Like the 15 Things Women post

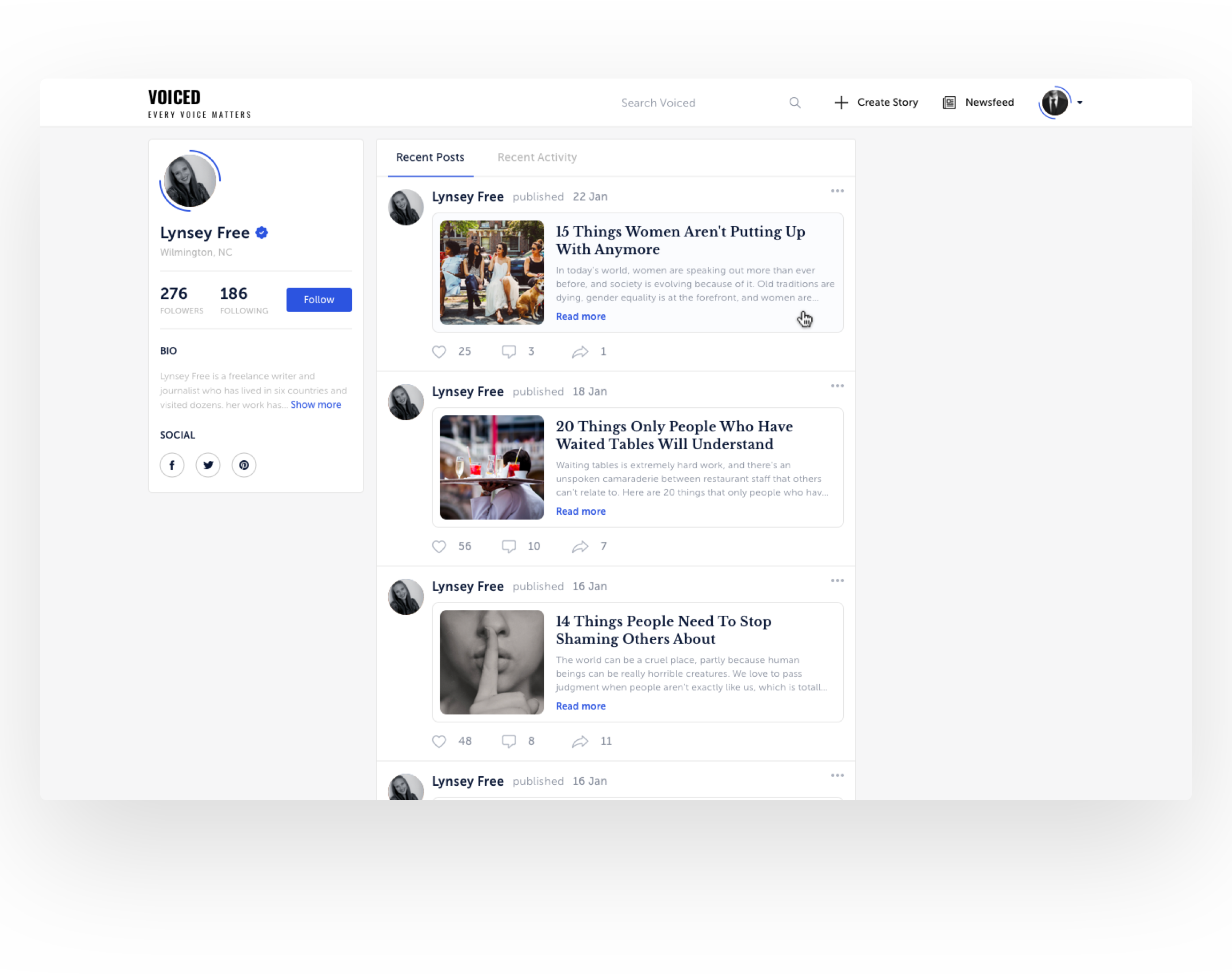click(x=438, y=352)
